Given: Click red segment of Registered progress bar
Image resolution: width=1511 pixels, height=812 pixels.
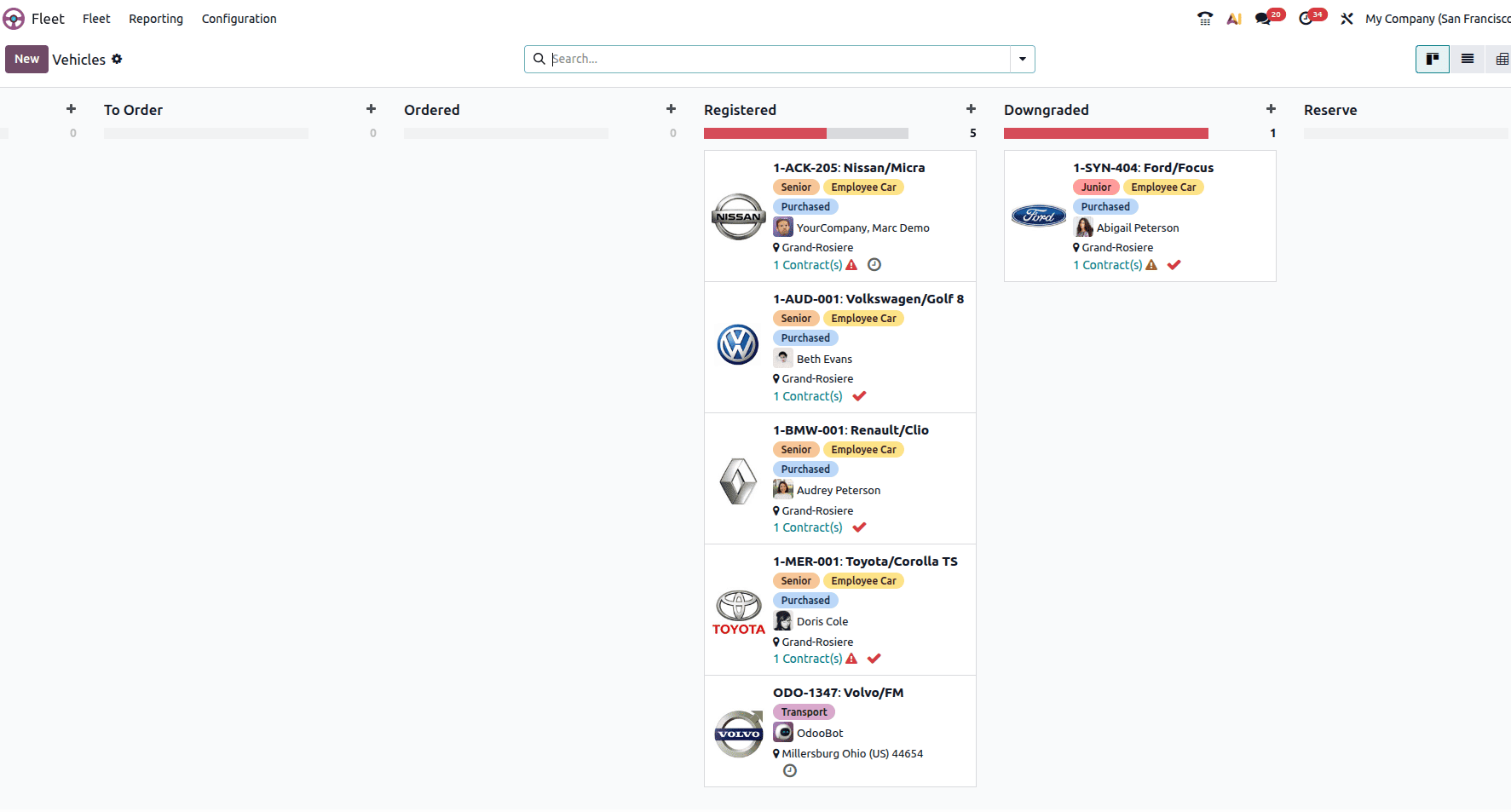Looking at the screenshot, I should pyautogui.click(x=765, y=133).
